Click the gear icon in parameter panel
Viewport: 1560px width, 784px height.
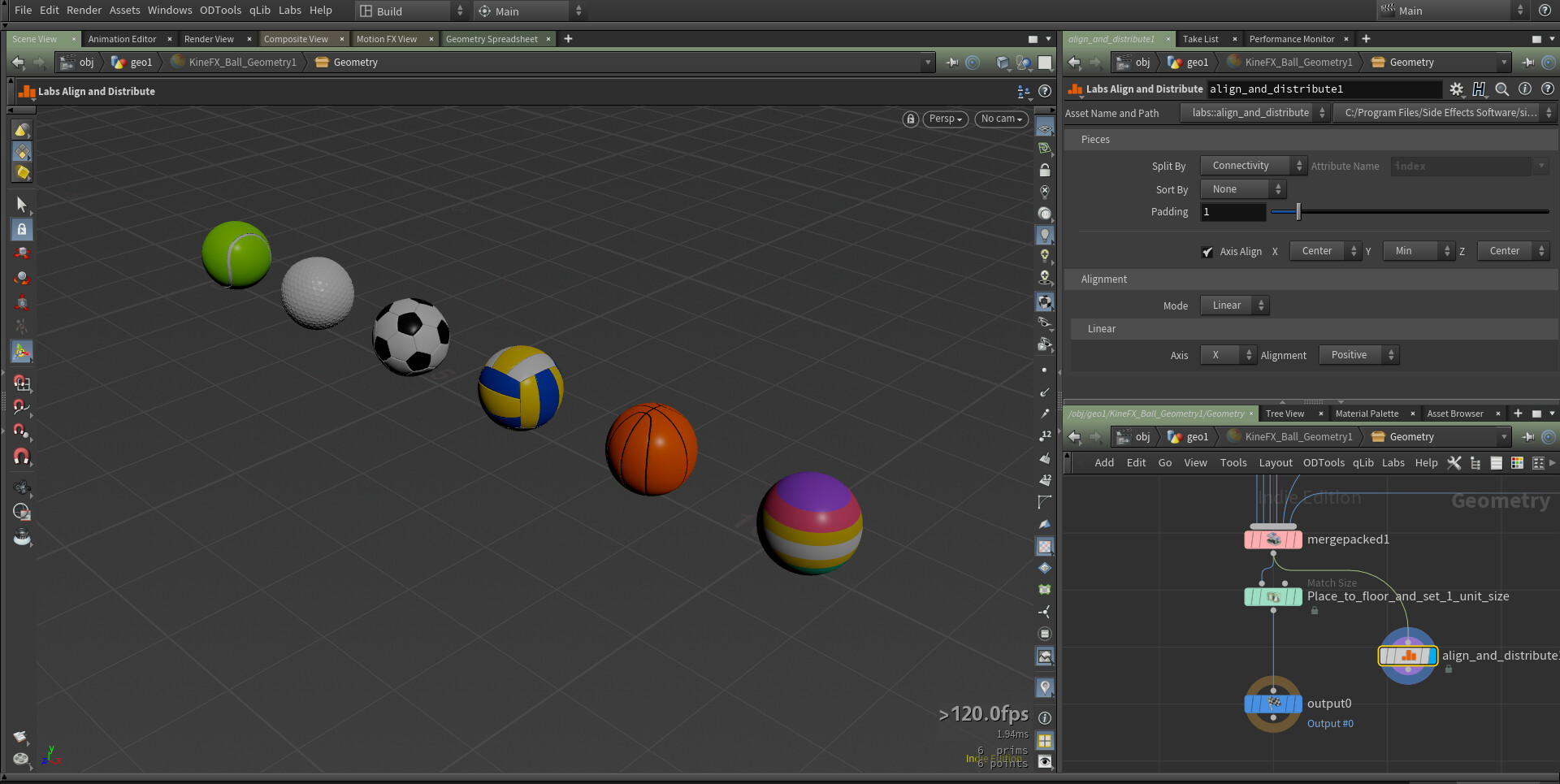[1456, 89]
